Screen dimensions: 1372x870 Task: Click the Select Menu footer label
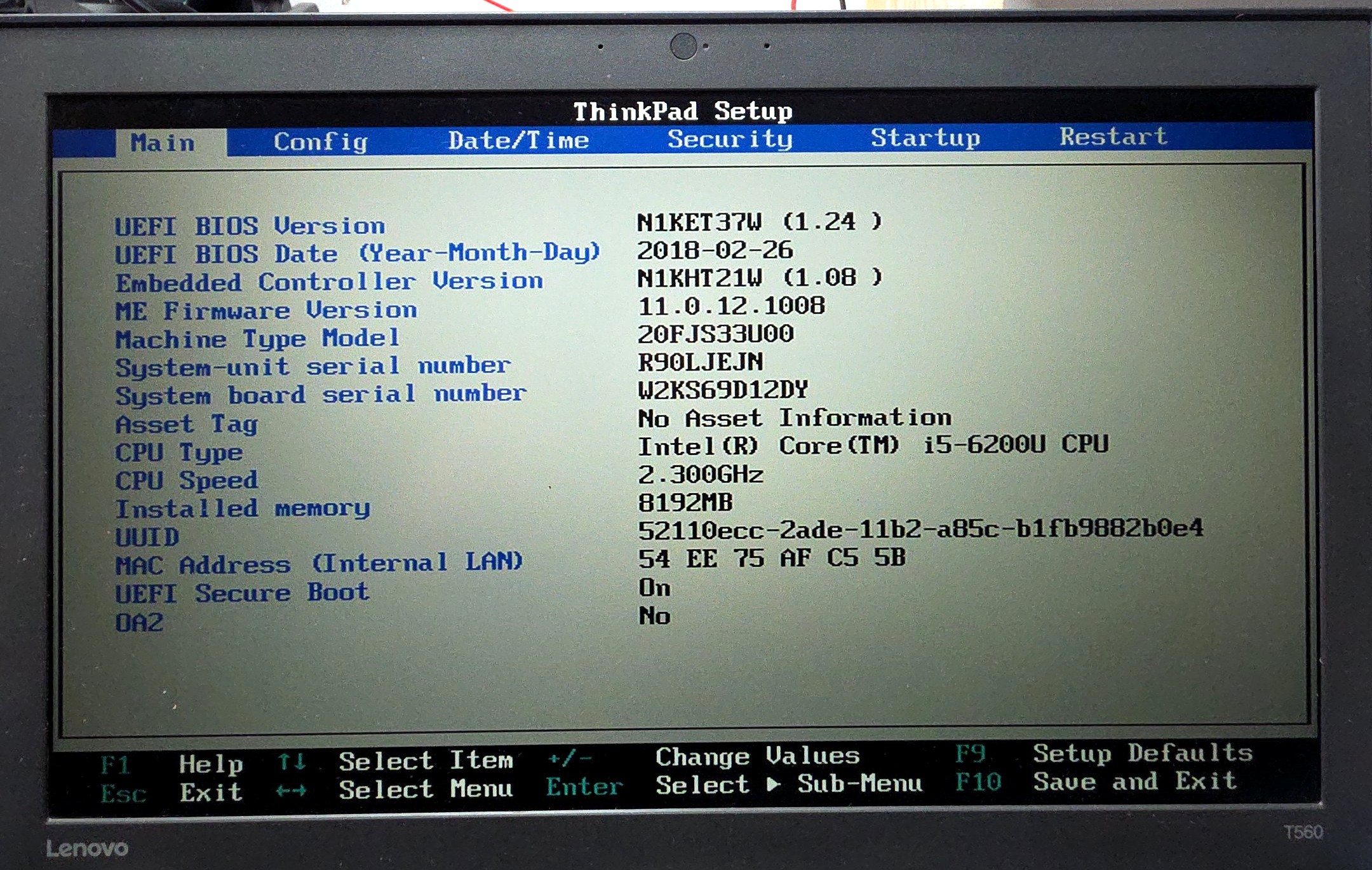pos(426,789)
